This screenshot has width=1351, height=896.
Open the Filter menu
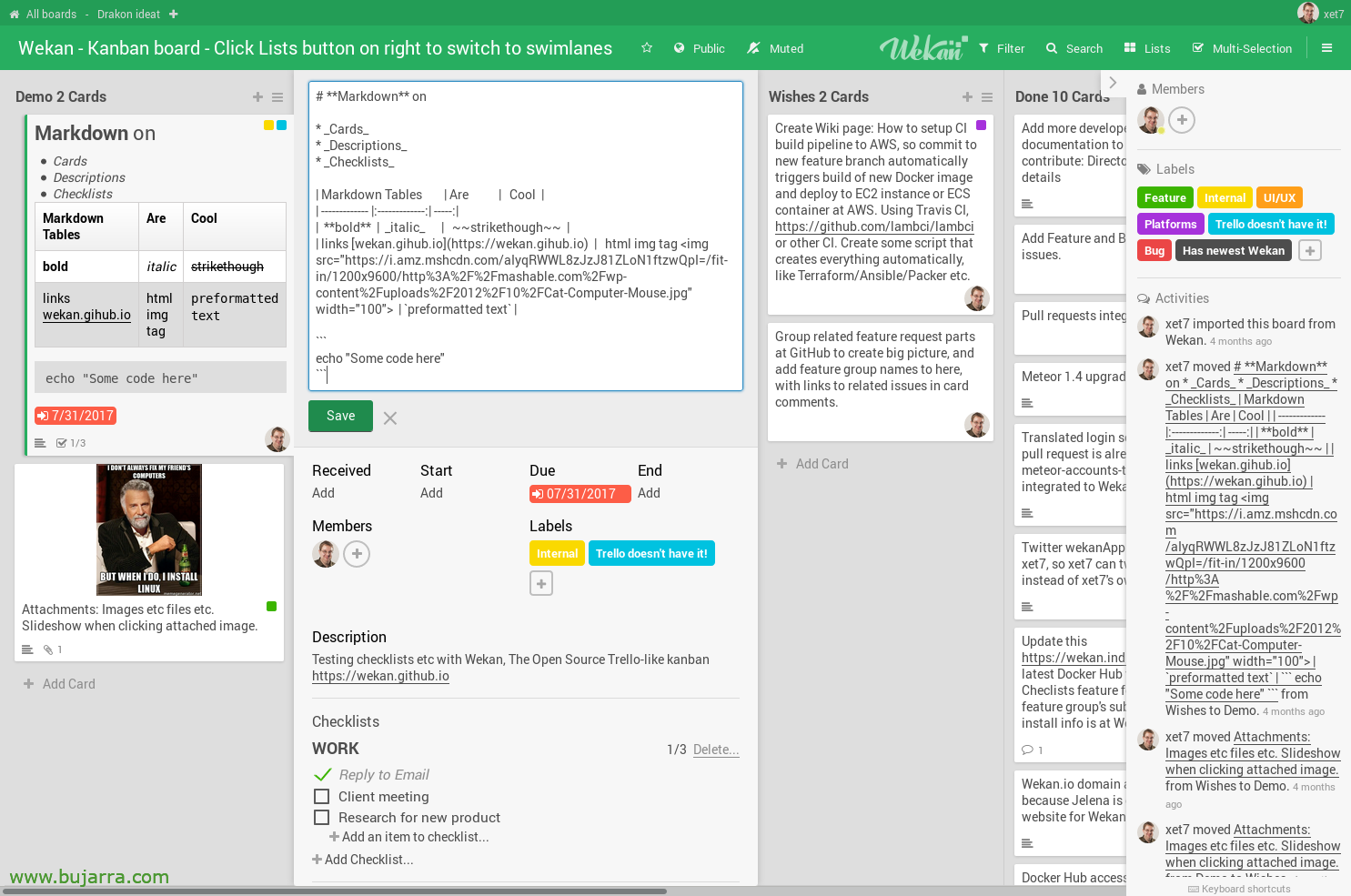(1002, 48)
